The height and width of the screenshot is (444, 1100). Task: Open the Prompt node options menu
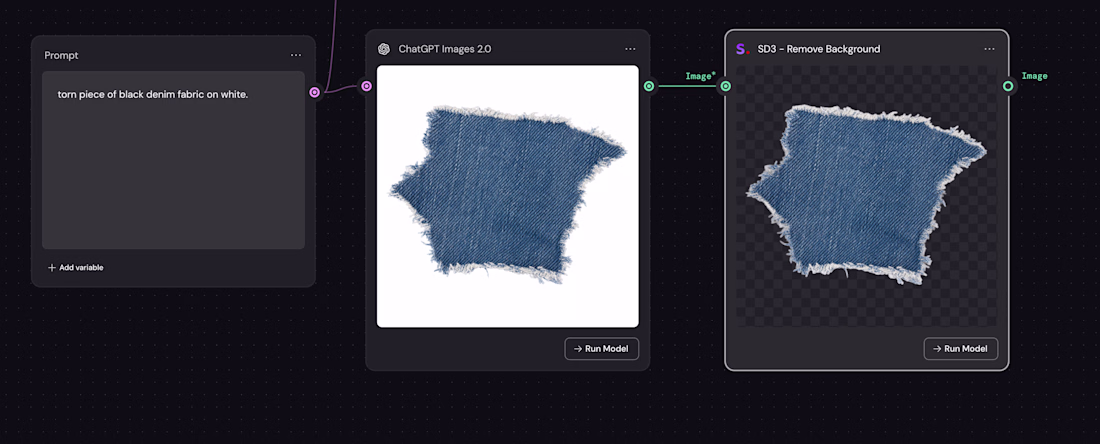(x=296, y=55)
